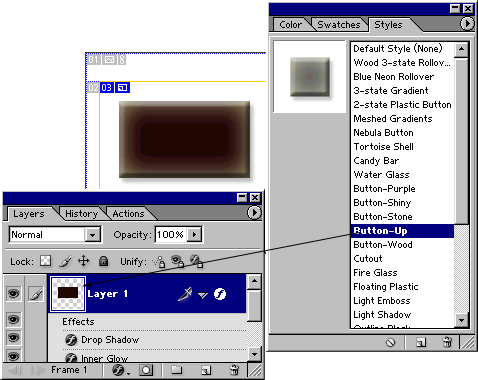Click the Opacity 100% field
Viewport: 478px width, 380px height.
click(171, 235)
